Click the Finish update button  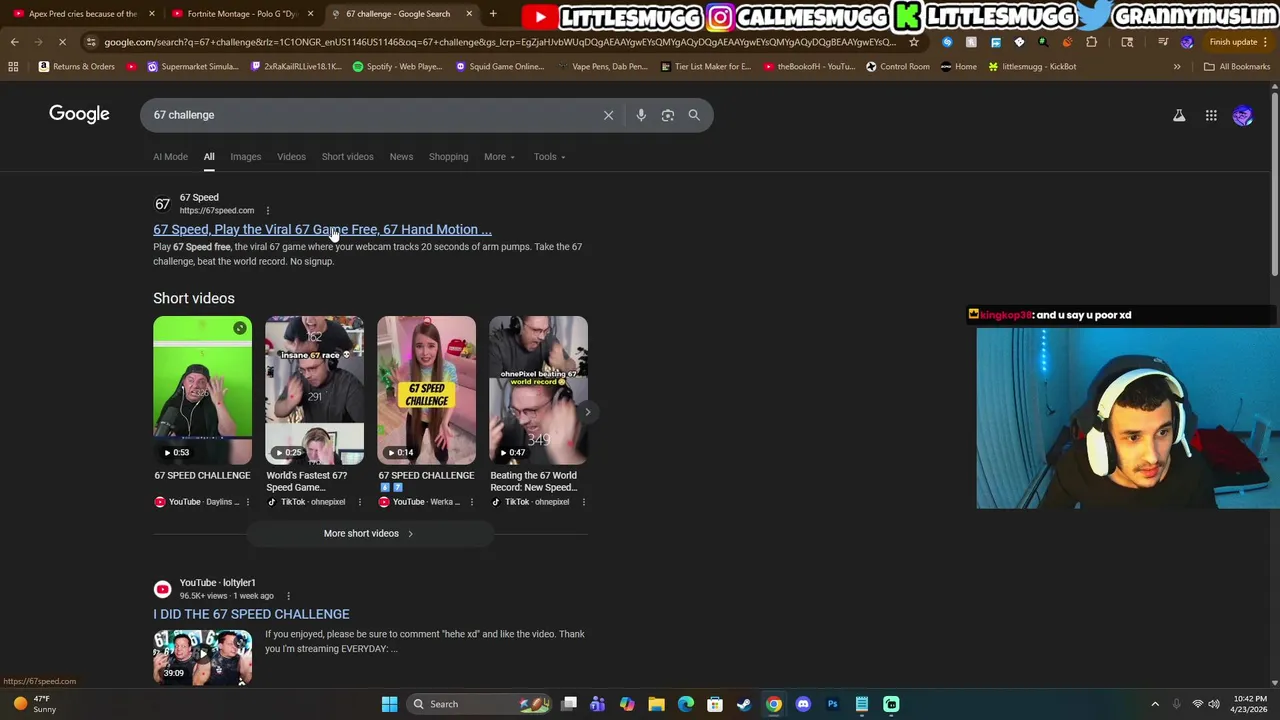coord(1239,42)
